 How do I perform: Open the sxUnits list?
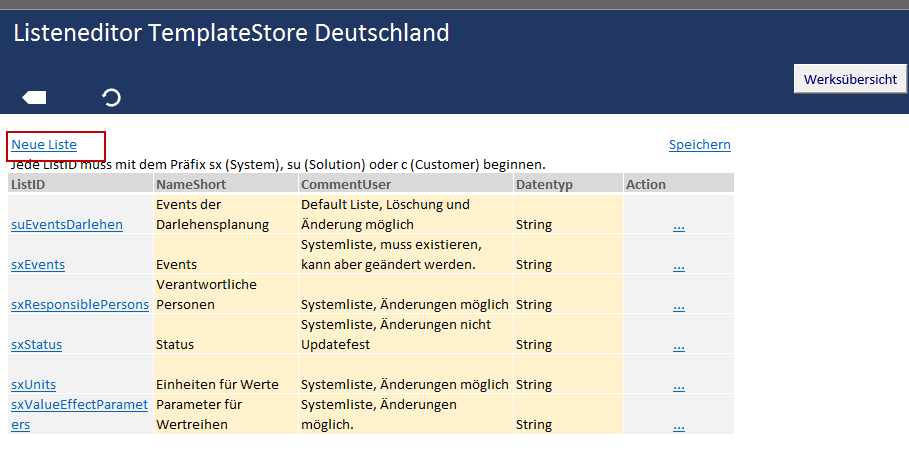pos(34,384)
